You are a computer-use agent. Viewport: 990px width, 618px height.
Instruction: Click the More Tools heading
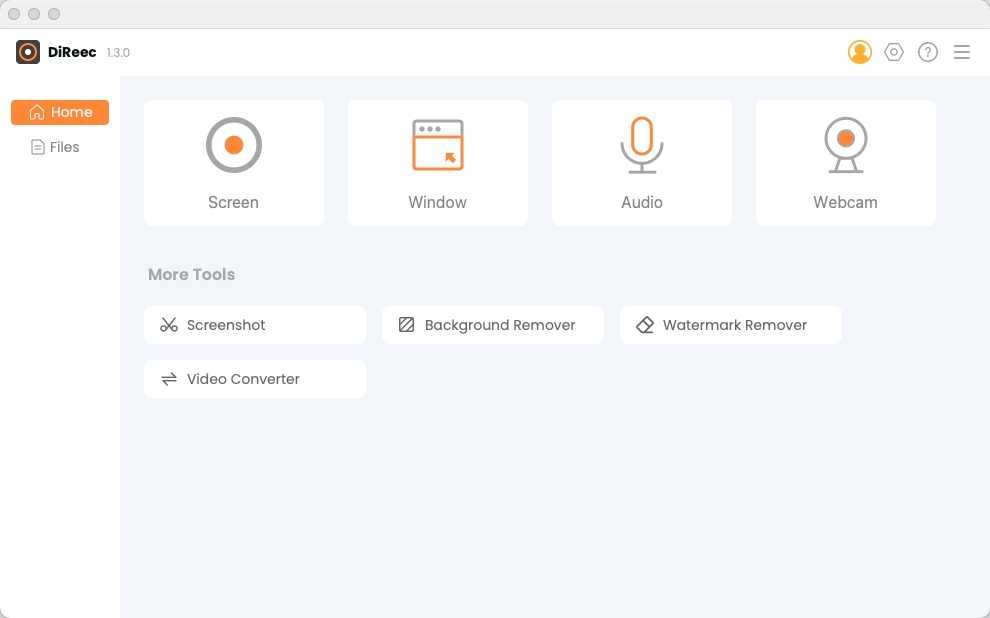pos(191,275)
